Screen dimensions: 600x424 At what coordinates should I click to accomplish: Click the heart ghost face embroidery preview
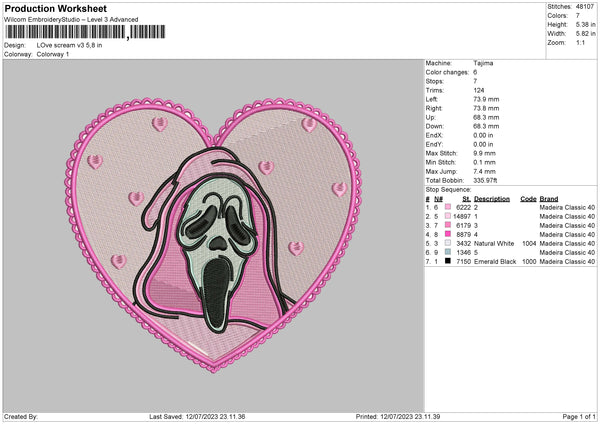click(214, 235)
